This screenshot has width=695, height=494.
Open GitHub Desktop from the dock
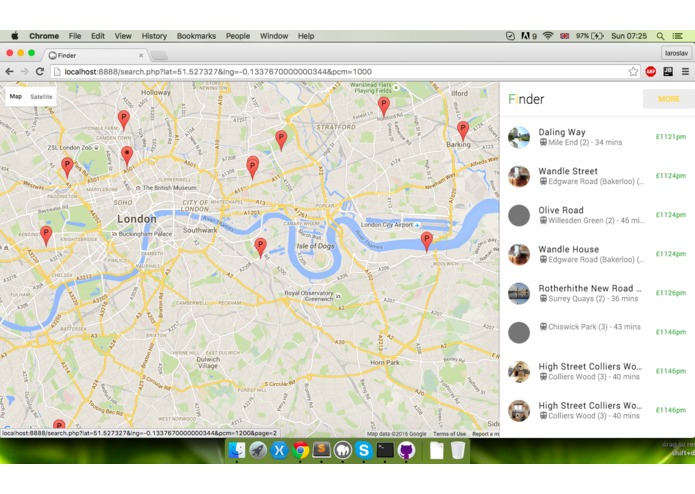(406, 451)
